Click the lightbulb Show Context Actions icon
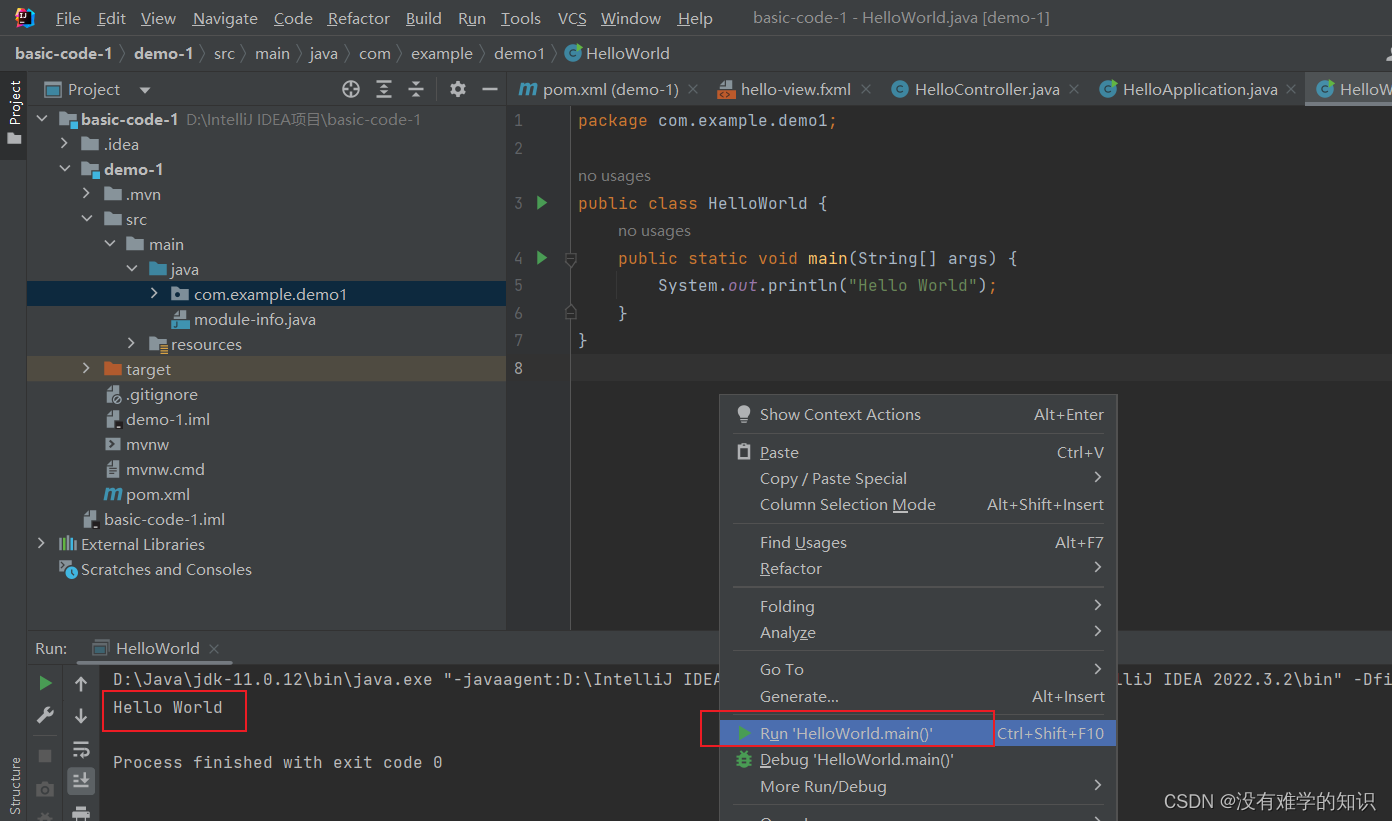This screenshot has height=821, width=1392. pyautogui.click(x=744, y=414)
